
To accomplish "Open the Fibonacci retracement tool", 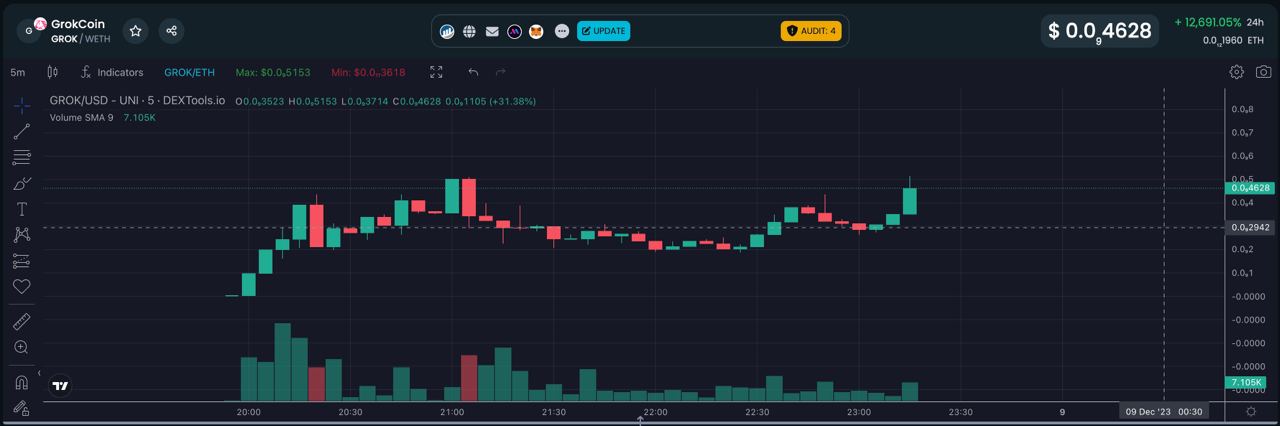I will coord(21,157).
